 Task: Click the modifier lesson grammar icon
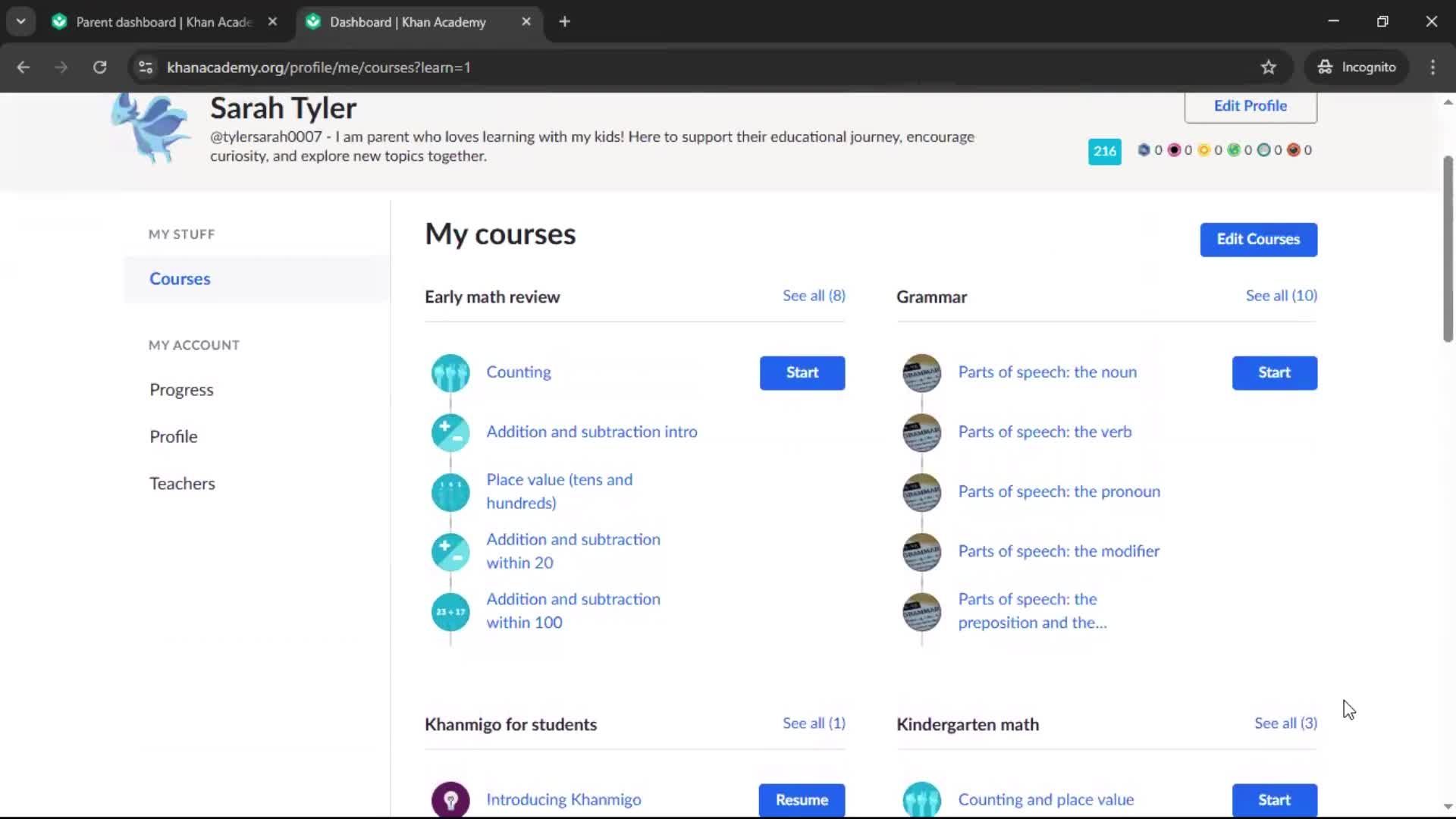tap(921, 552)
